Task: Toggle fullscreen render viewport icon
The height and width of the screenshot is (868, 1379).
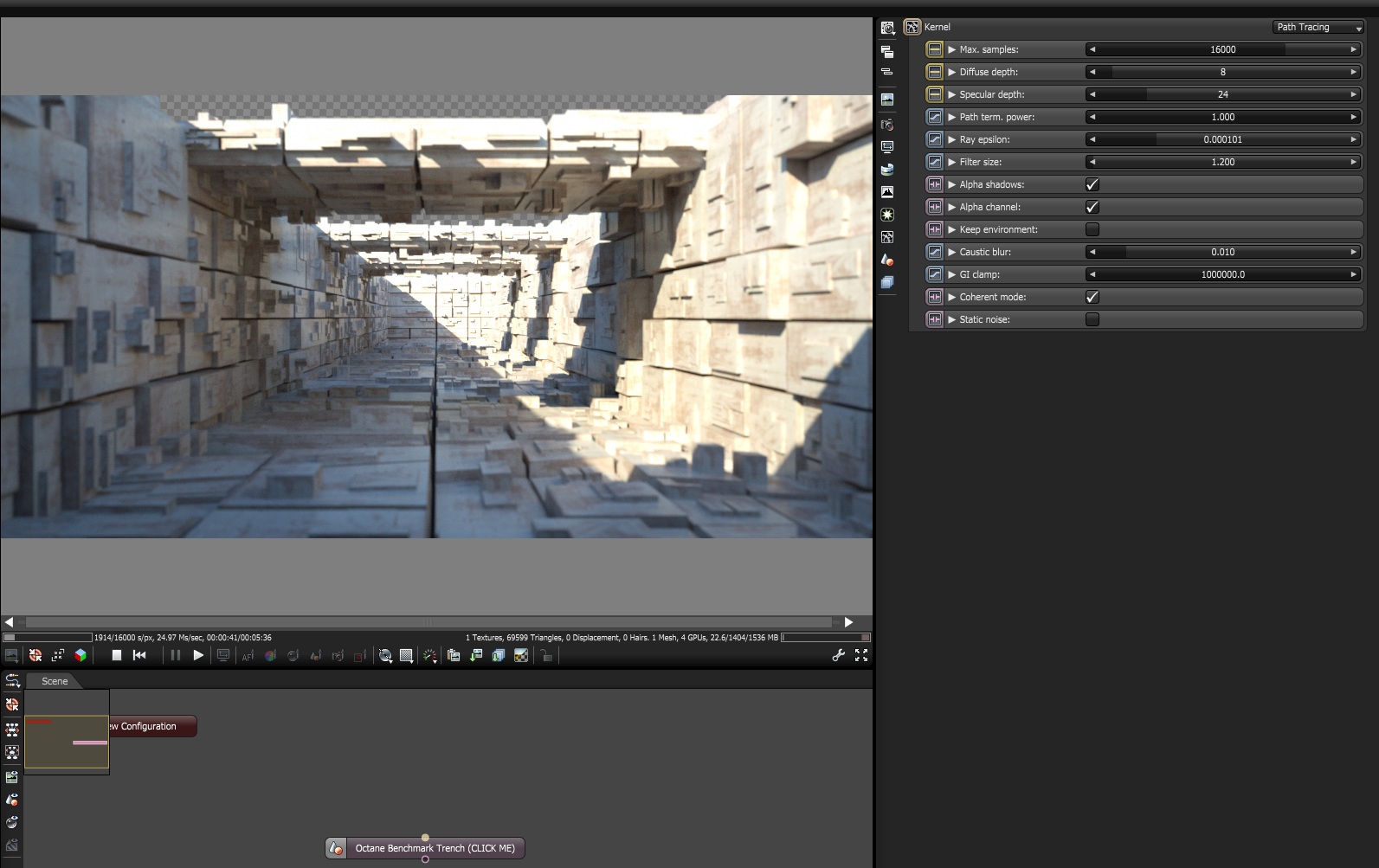Action: tap(861, 655)
